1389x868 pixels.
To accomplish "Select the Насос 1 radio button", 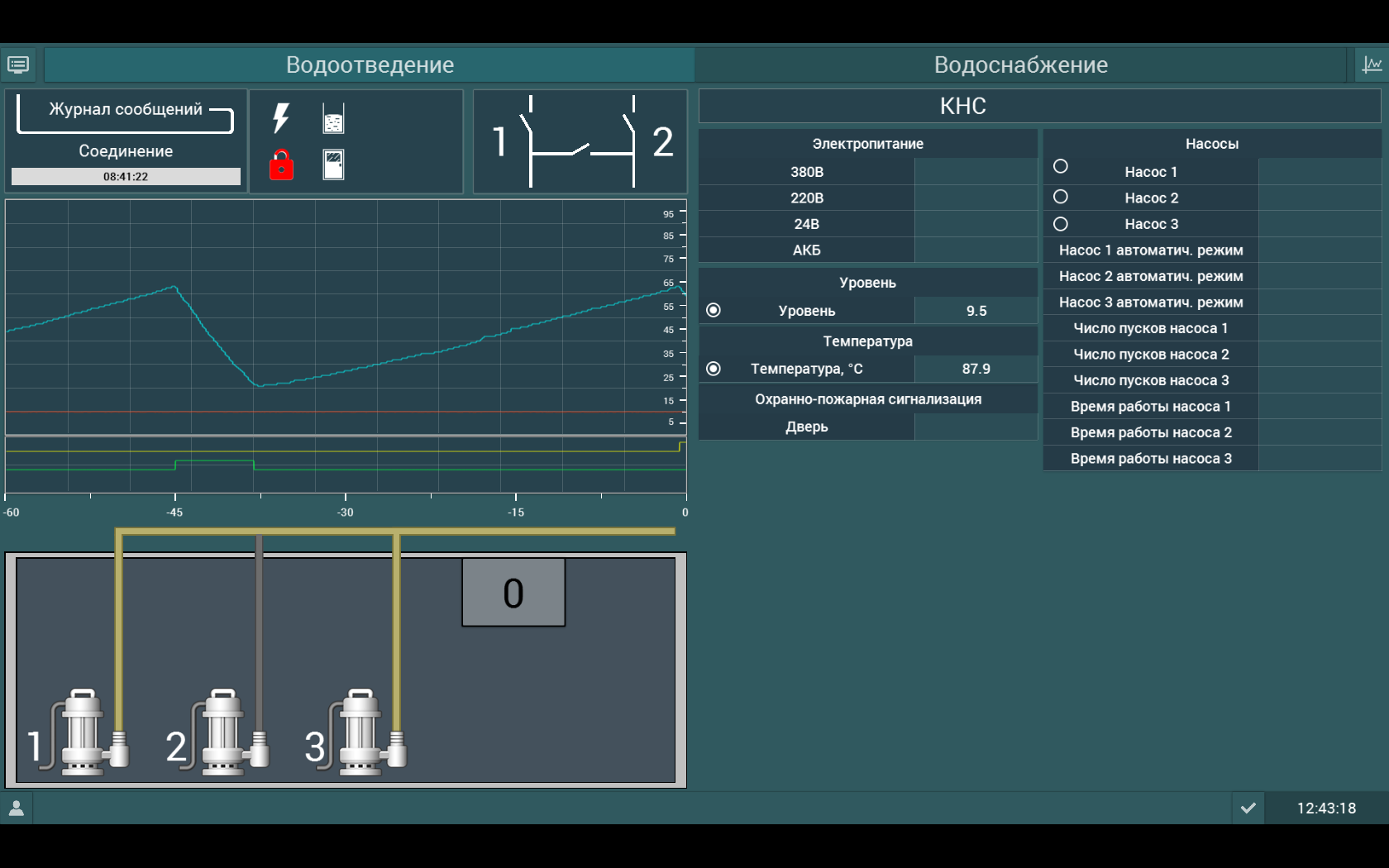I will [1061, 167].
